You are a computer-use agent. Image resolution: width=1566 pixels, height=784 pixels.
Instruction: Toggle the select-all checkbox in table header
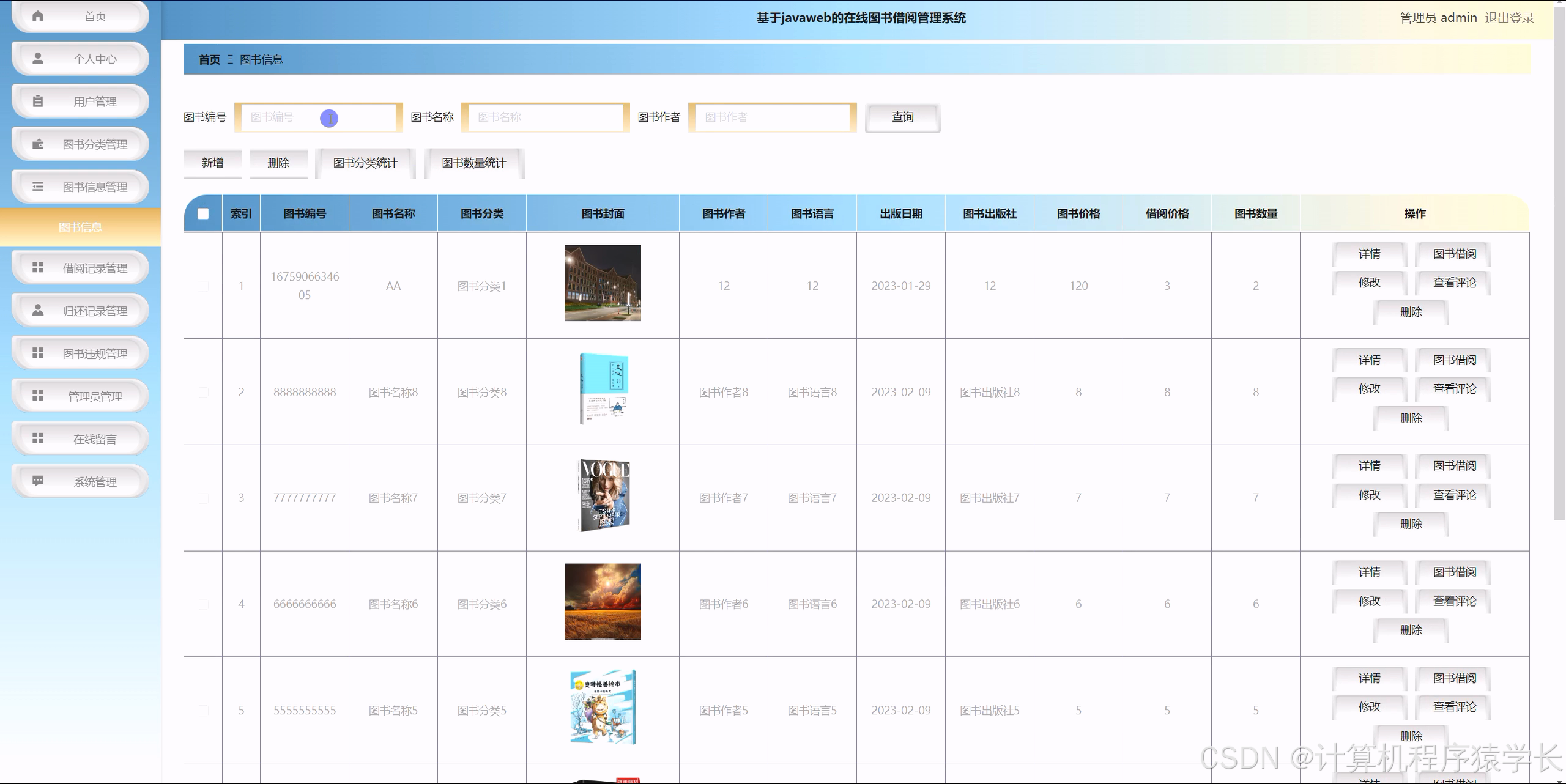click(x=203, y=213)
